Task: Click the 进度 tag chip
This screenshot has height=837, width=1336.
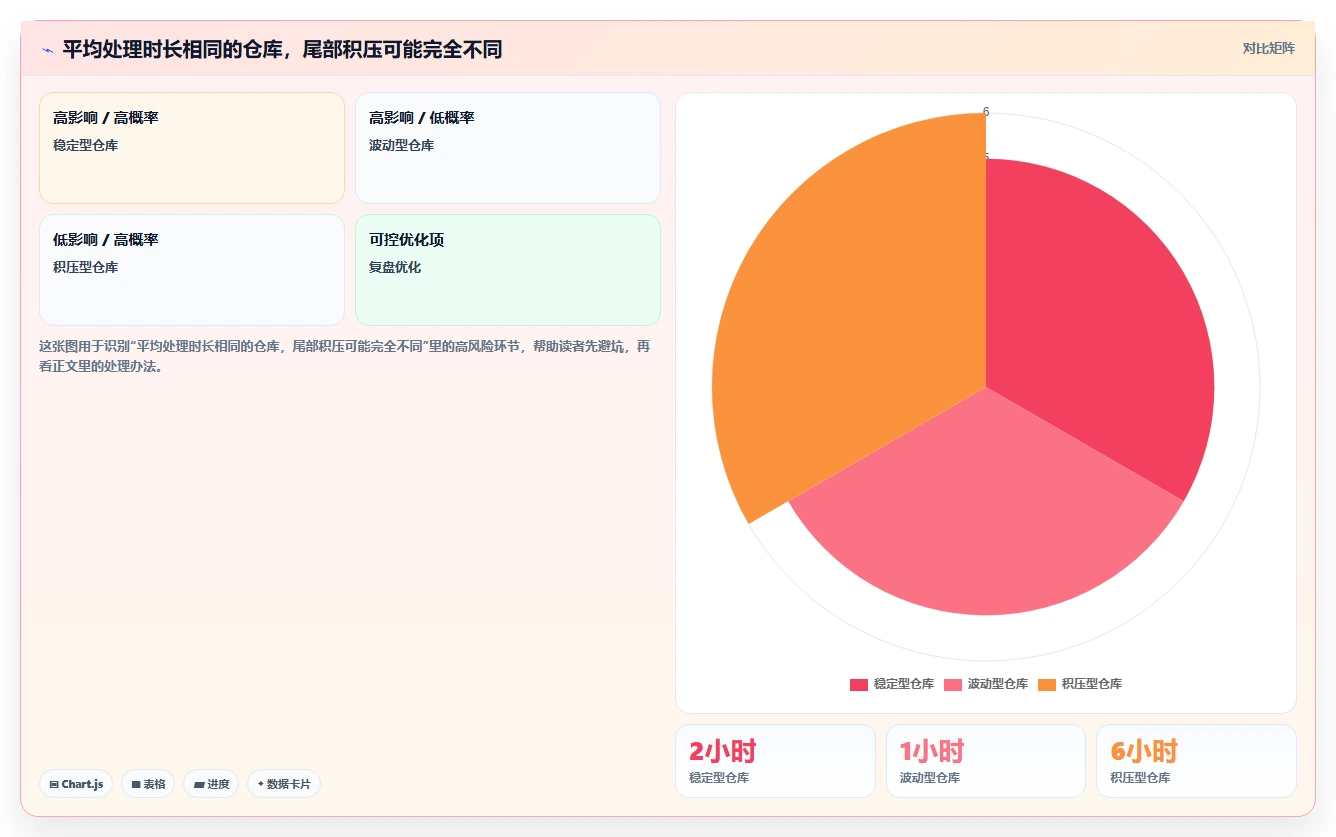Action: pyautogui.click(x=211, y=784)
